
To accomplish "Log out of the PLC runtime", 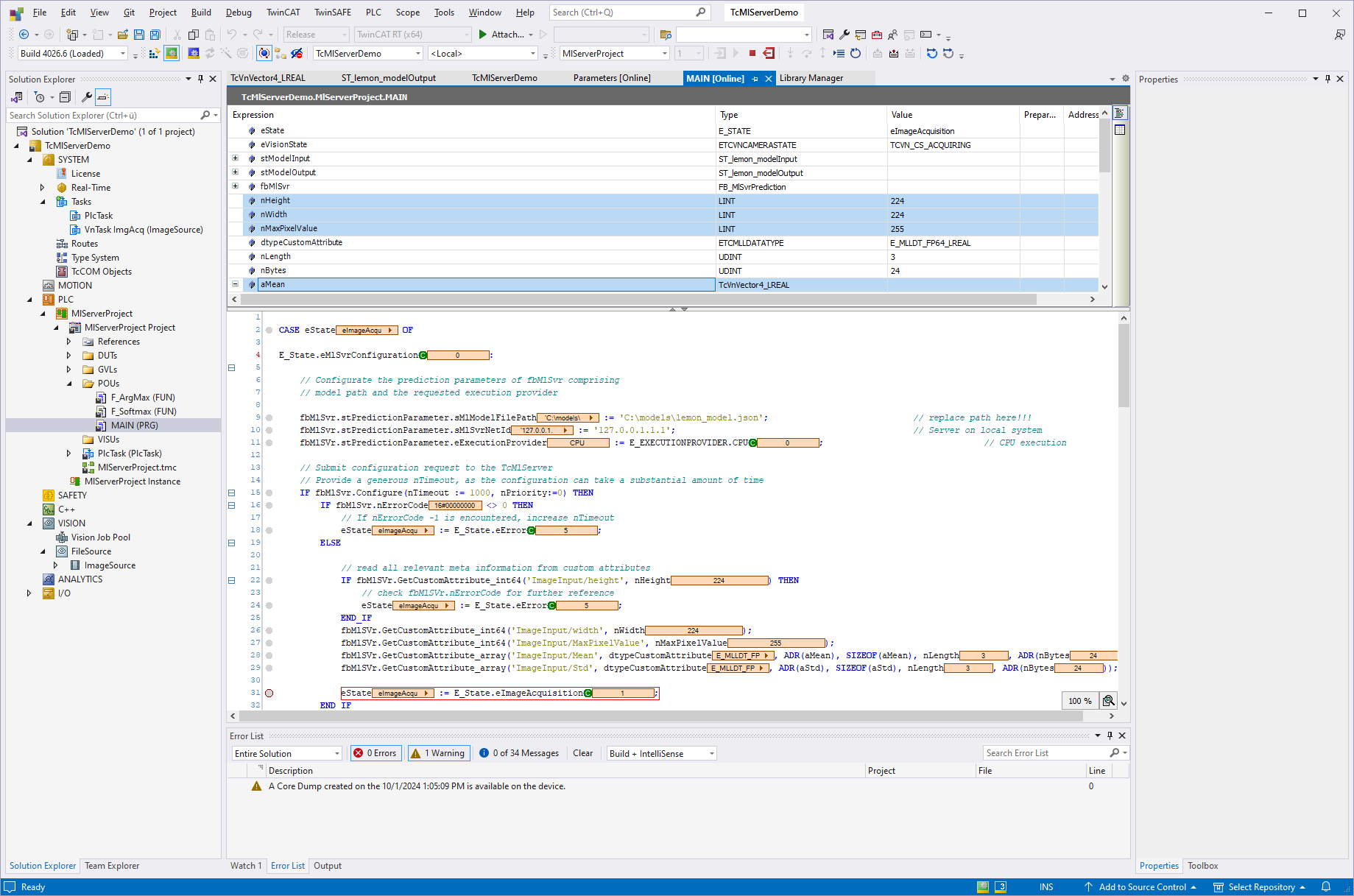I will [x=768, y=54].
